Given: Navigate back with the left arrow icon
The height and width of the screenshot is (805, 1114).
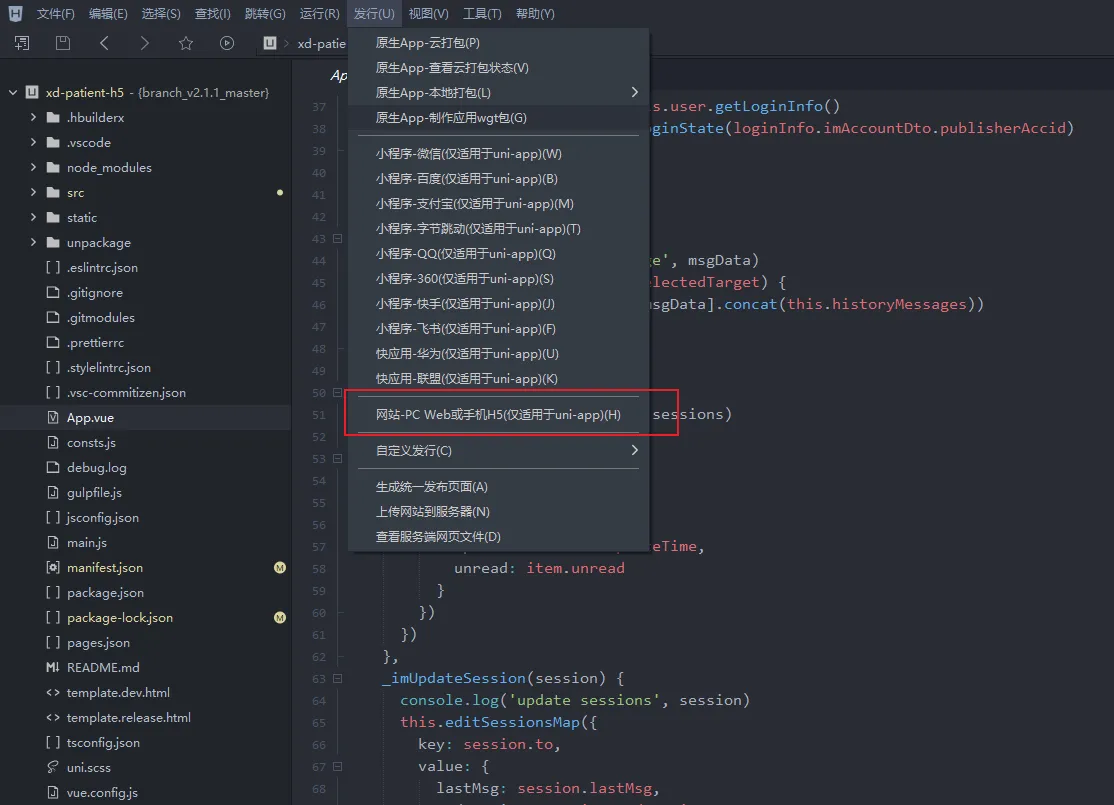Looking at the screenshot, I should tap(103, 44).
